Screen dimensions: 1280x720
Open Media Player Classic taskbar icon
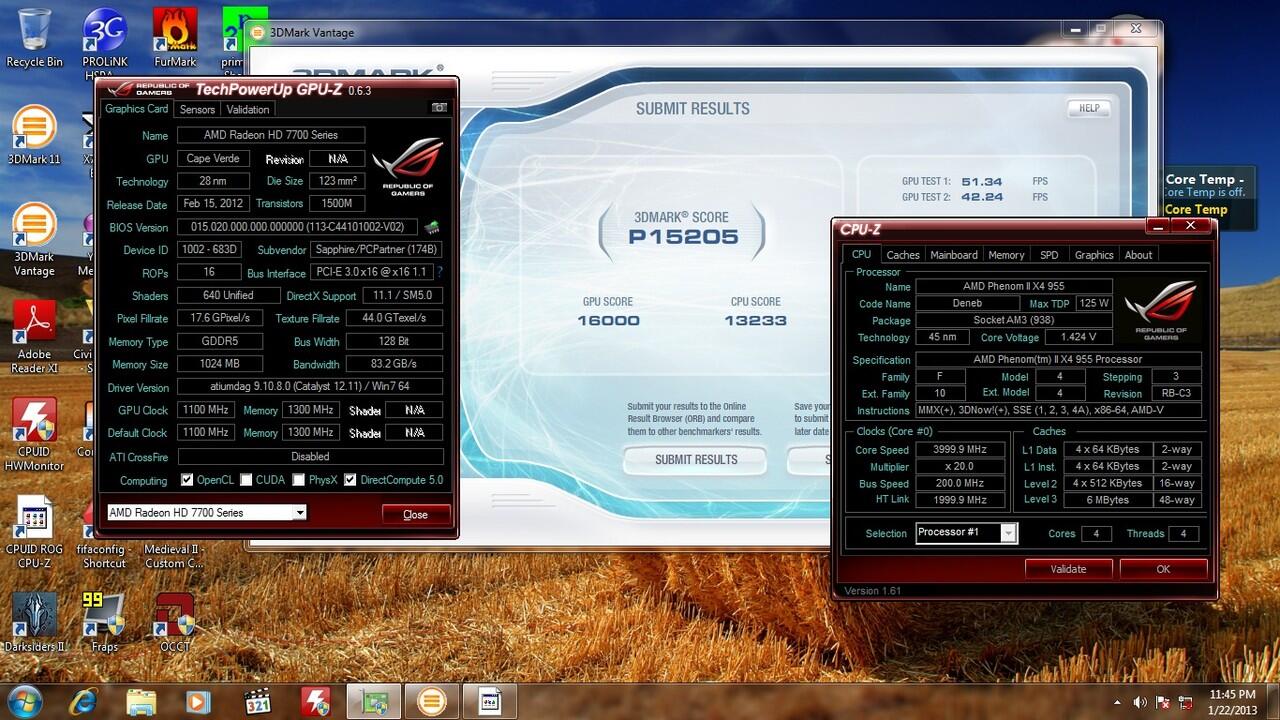click(258, 701)
